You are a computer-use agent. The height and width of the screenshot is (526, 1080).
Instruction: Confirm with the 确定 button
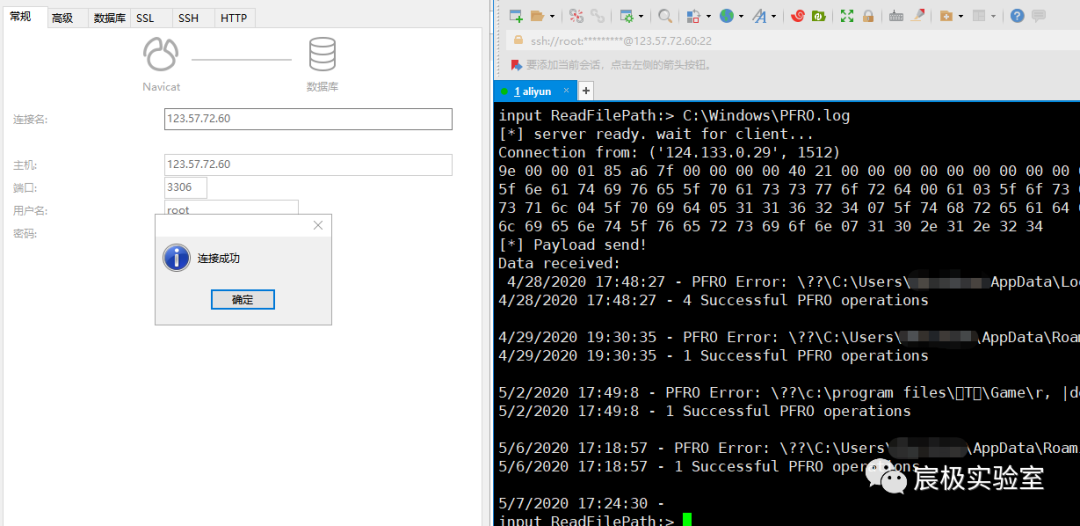(242, 299)
